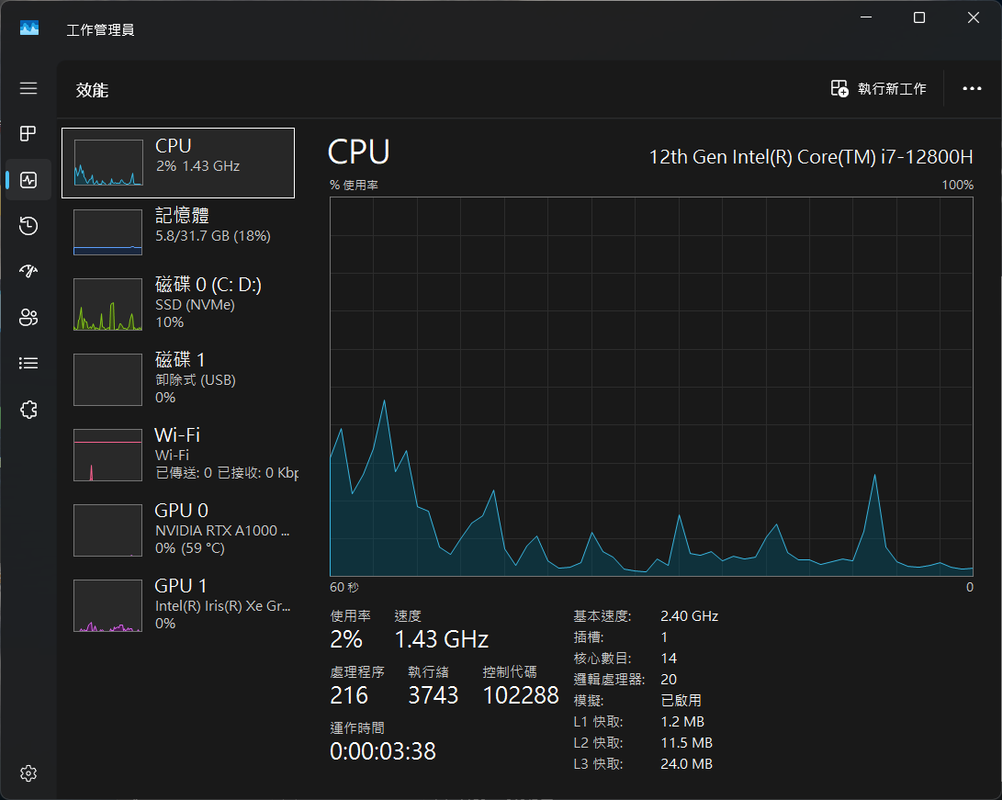Click the 12th Gen Intel Core i7-12800H text
The width and height of the screenshot is (1002, 800).
tap(811, 157)
